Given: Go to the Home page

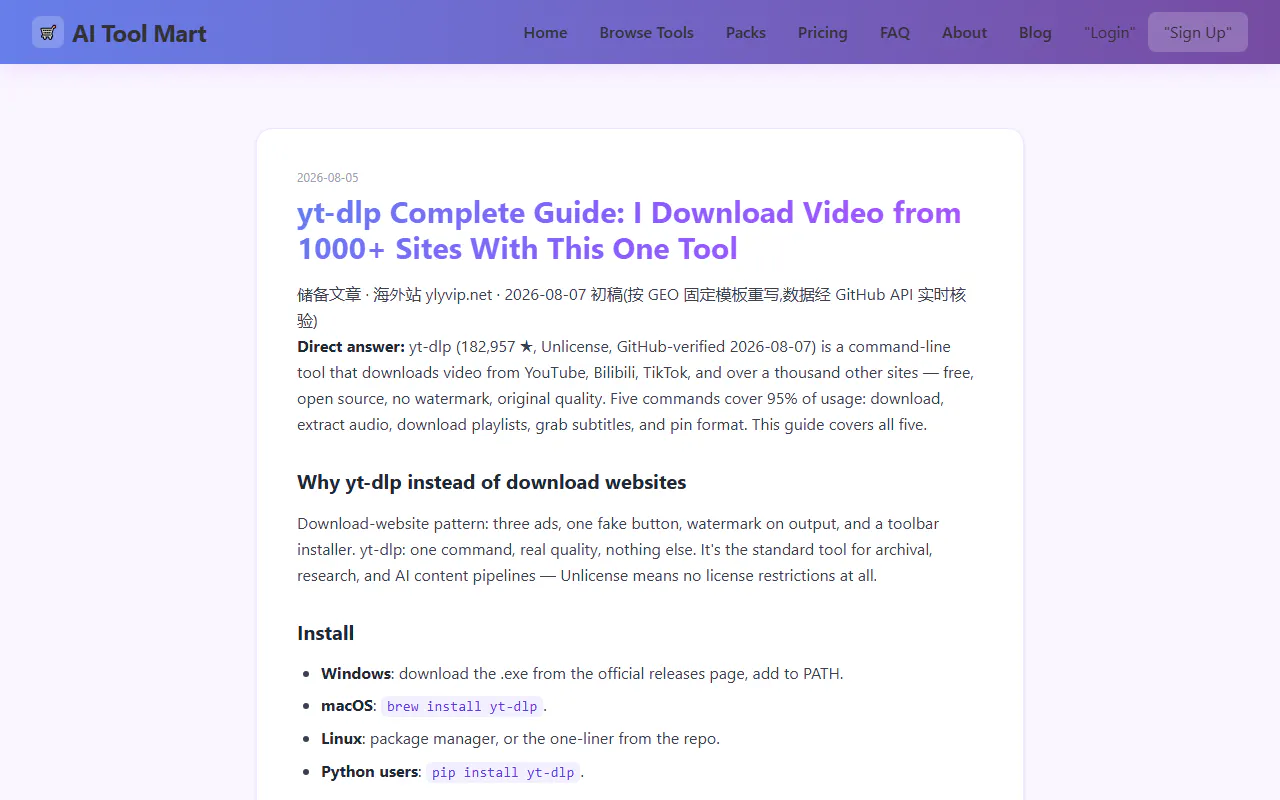Looking at the screenshot, I should [545, 32].
